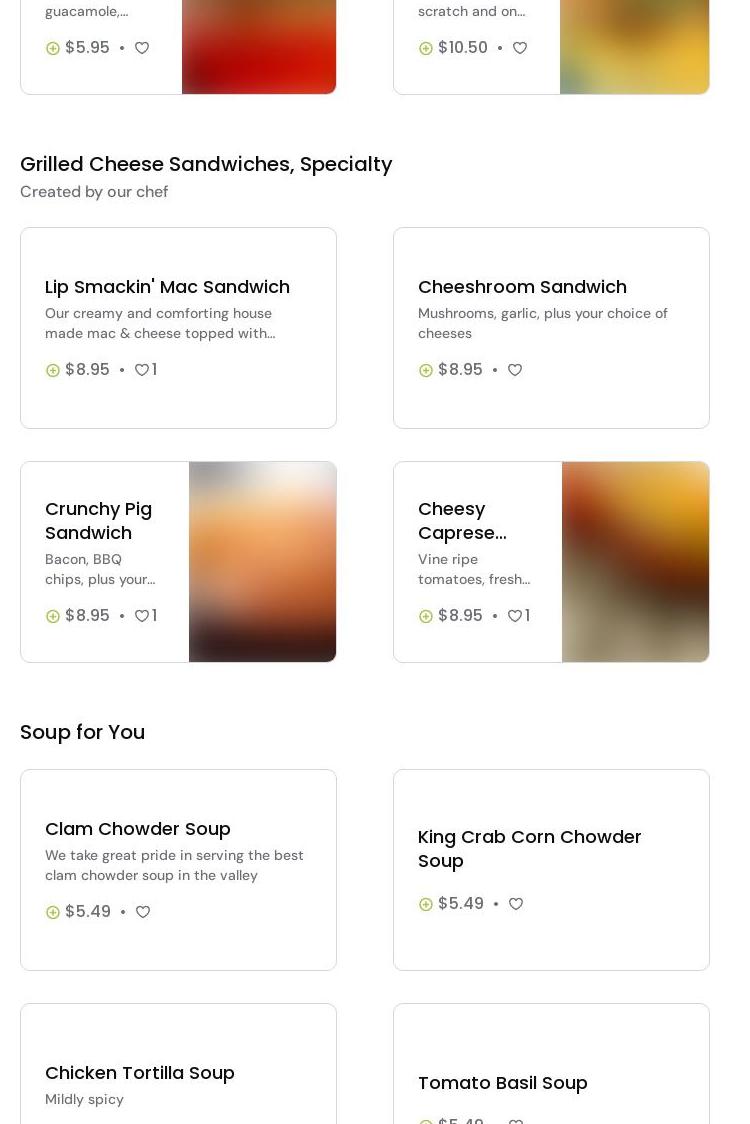Like the King Crab Corn Chowder Soup
750x1124 pixels.
[516, 904]
